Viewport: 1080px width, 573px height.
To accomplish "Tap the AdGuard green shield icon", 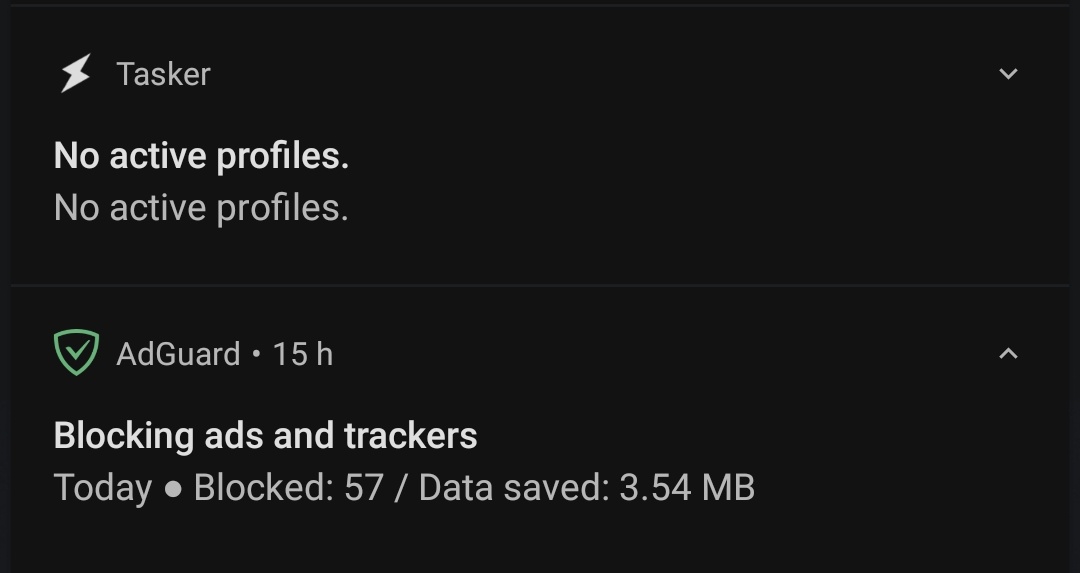I will (76, 353).
